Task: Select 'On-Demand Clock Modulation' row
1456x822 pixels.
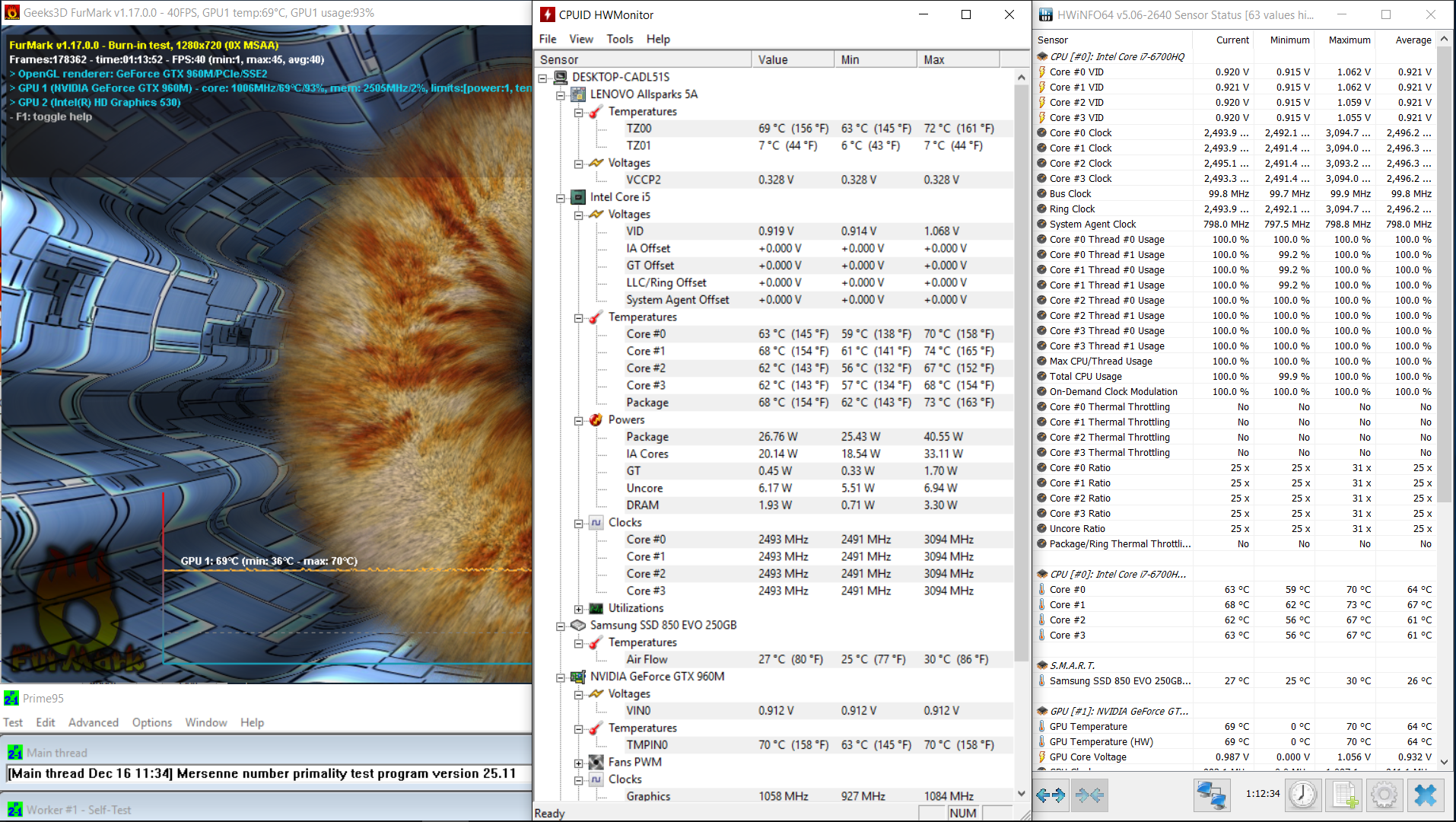Action: [1235, 391]
